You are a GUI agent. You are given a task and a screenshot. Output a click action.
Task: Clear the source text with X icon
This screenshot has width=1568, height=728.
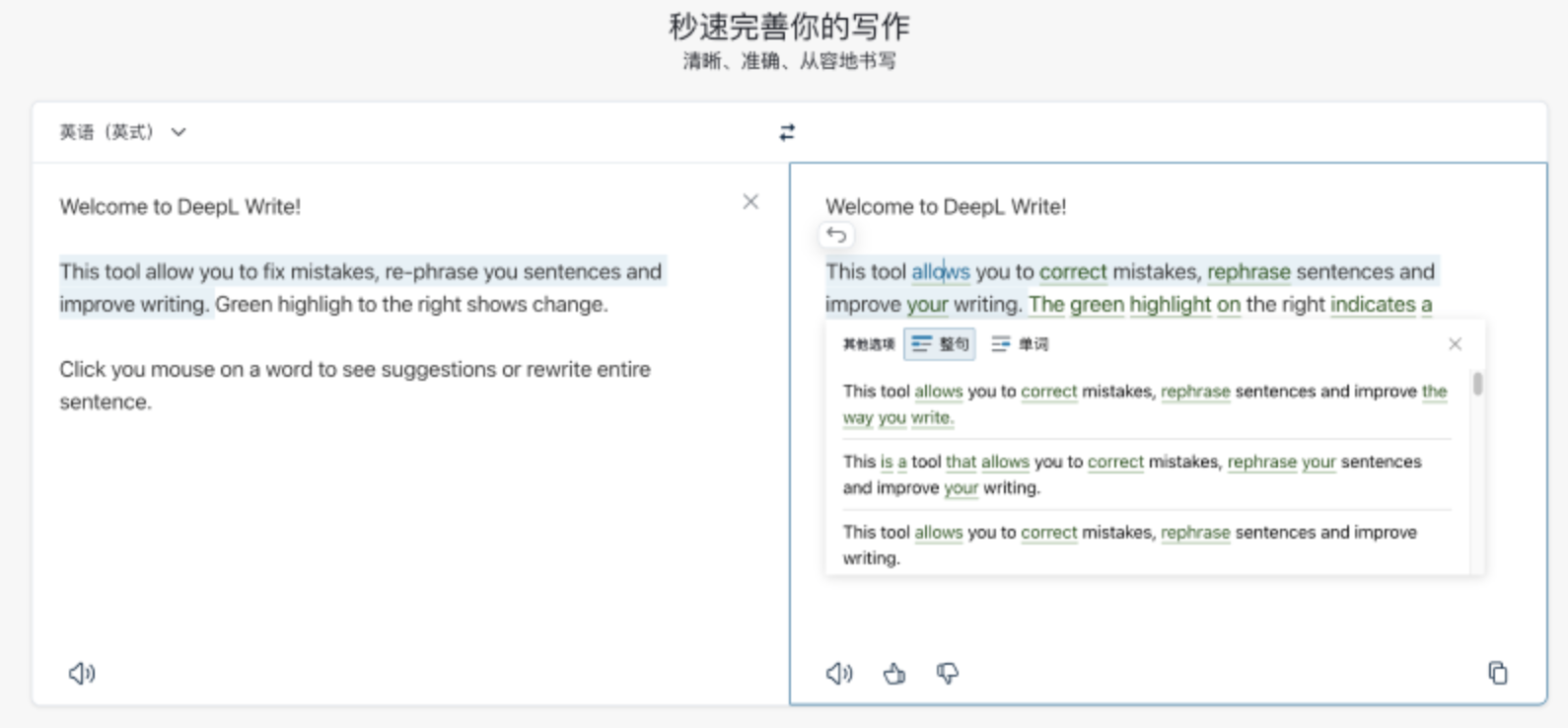pyautogui.click(x=750, y=201)
